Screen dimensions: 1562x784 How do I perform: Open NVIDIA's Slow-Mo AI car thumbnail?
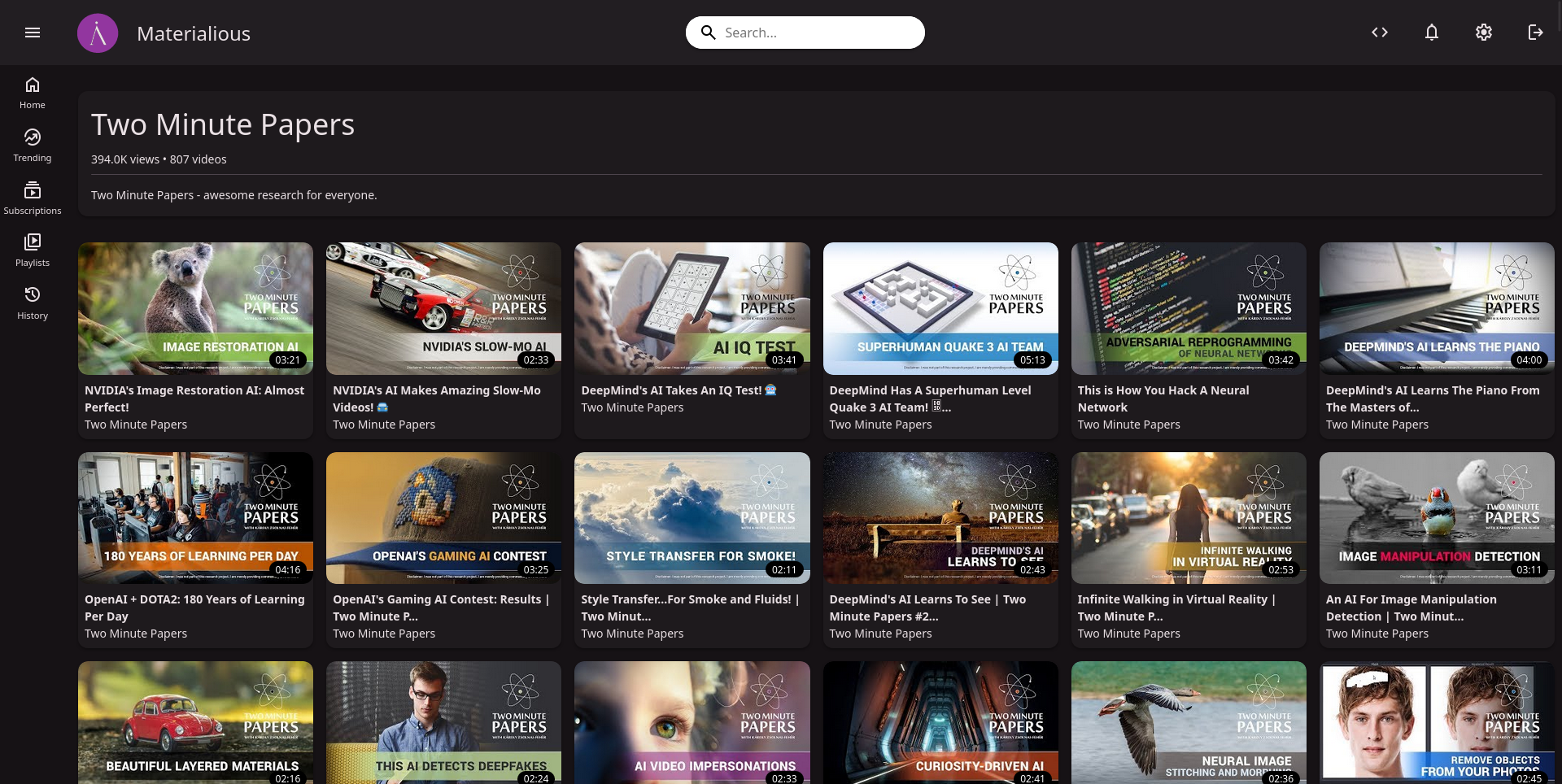click(x=443, y=308)
